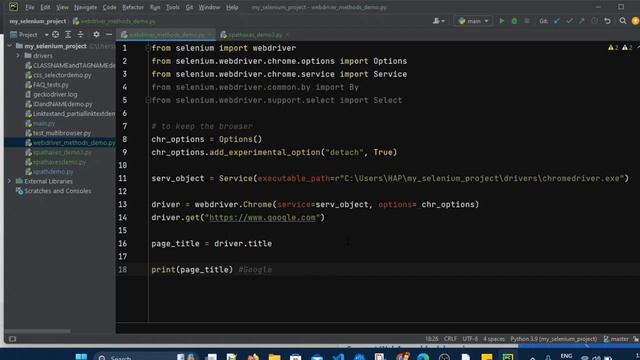The image size is (640, 360).
Task: Select opened file with the locate target icon
Action: point(56,35)
